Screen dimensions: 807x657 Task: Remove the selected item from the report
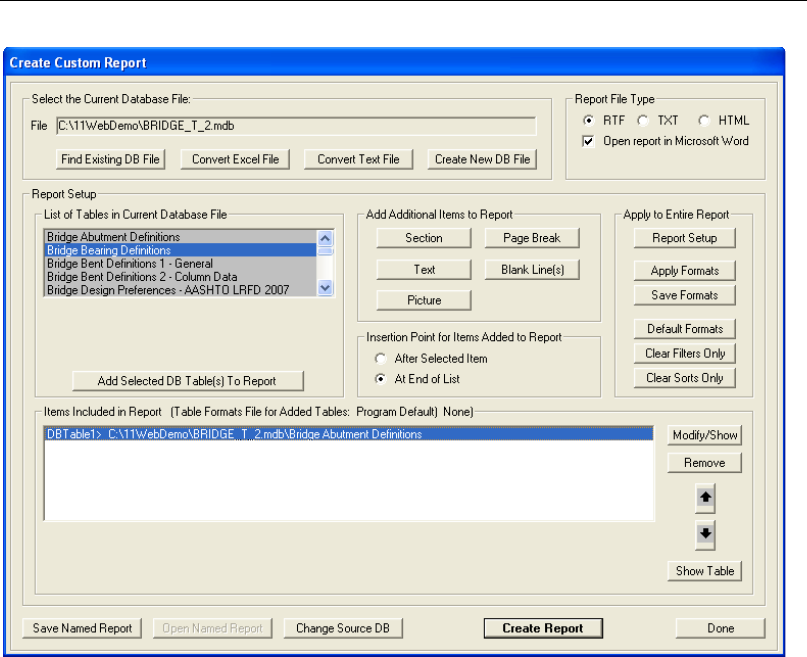[705, 463]
